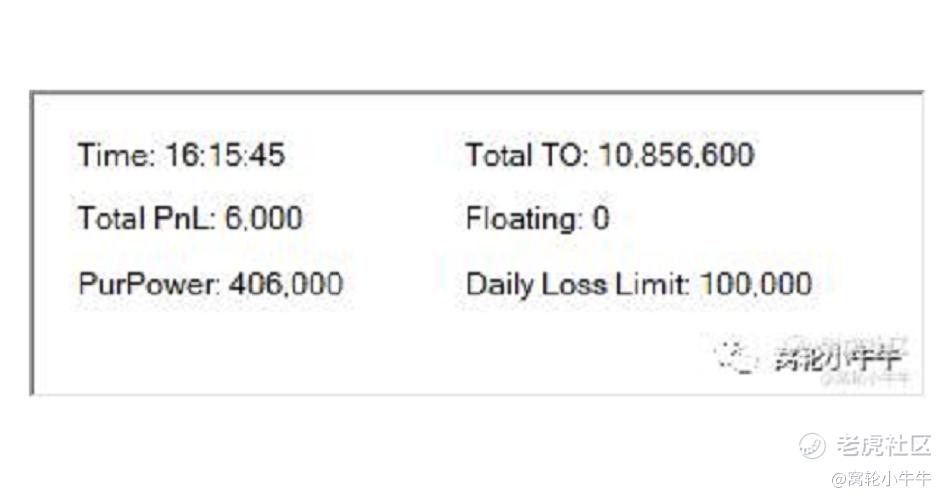This screenshot has height=501, width=950.
Task: Click the 窝轮小牛牛 watermark inside the panel
Action: pos(838,357)
